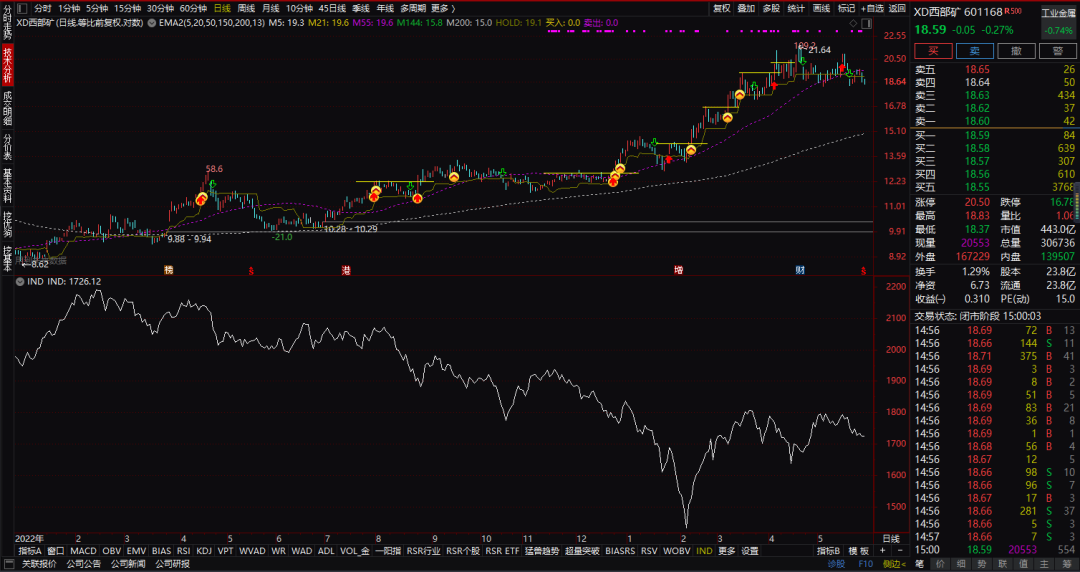Open 成交明细 in left sidebar
This screenshot has height=572, width=1080.
coord(7,108)
